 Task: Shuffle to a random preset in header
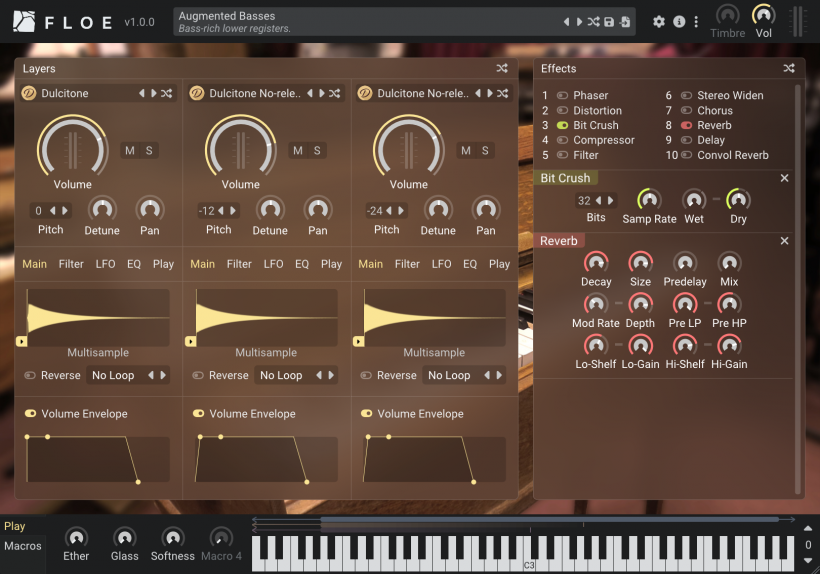coord(594,22)
